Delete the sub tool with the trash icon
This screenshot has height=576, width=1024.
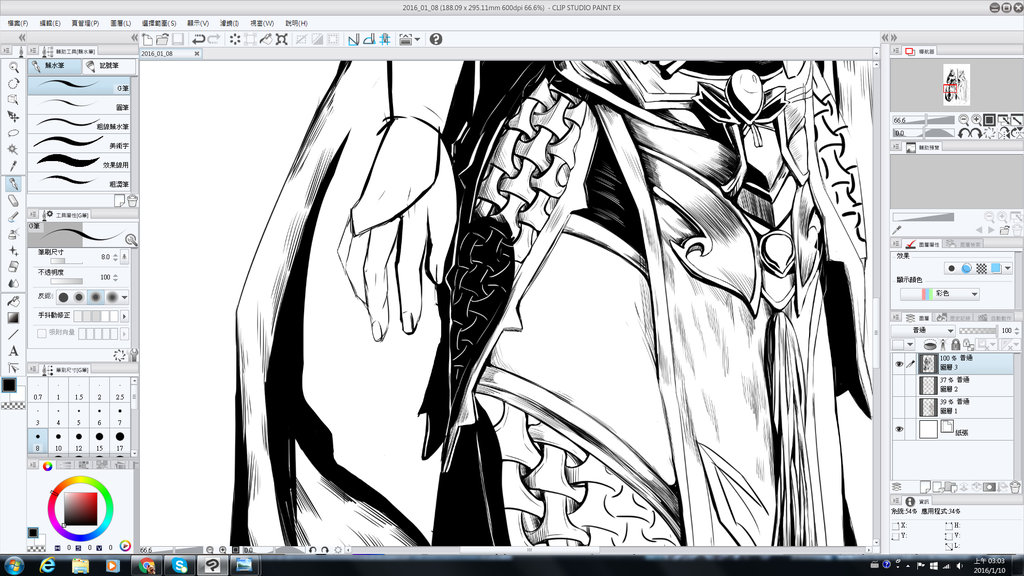pos(132,200)
